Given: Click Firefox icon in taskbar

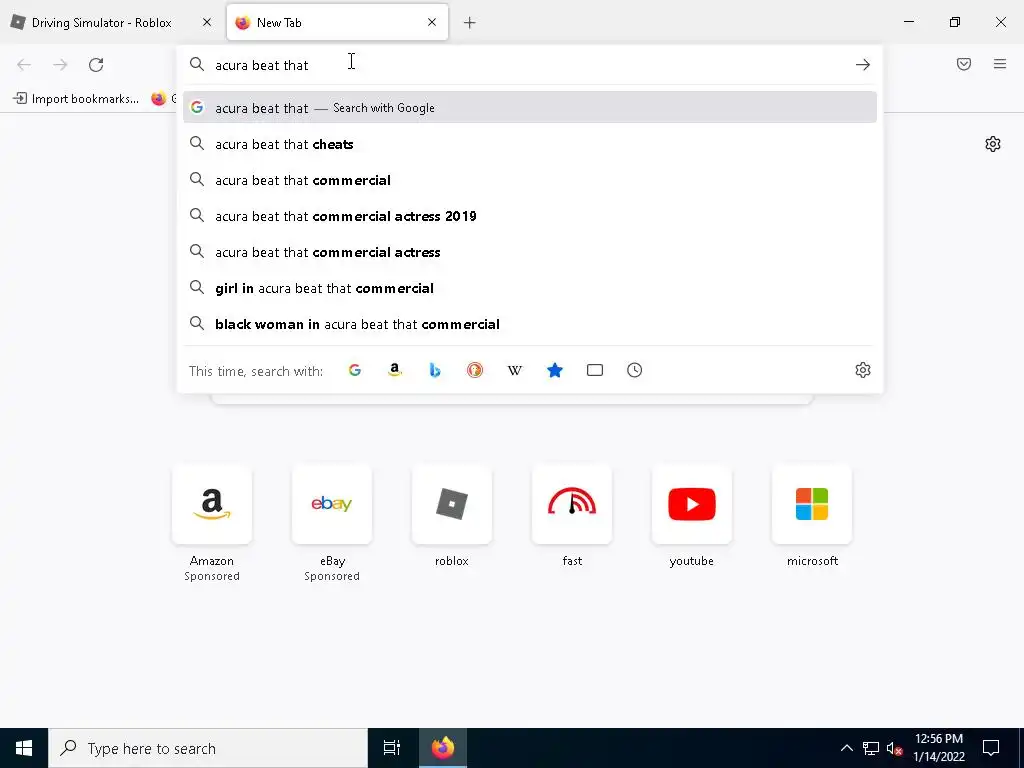Looking at the screenshot, I should tap(443, 748).
